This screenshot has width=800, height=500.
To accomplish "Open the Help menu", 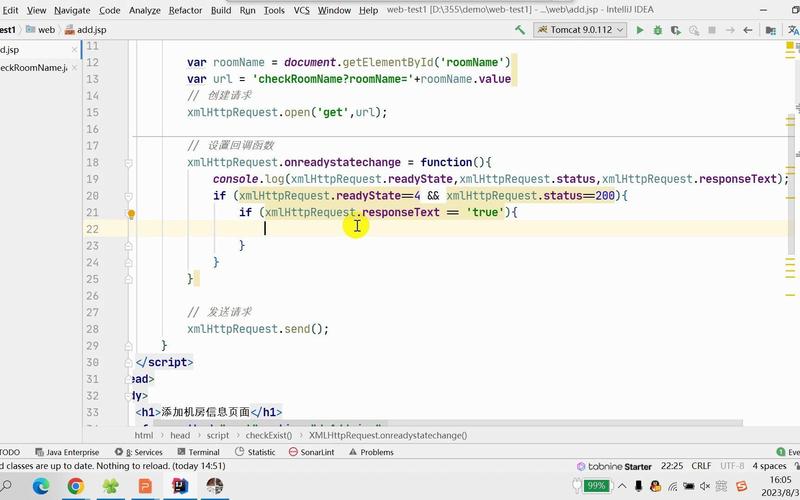I will [368, 10].
